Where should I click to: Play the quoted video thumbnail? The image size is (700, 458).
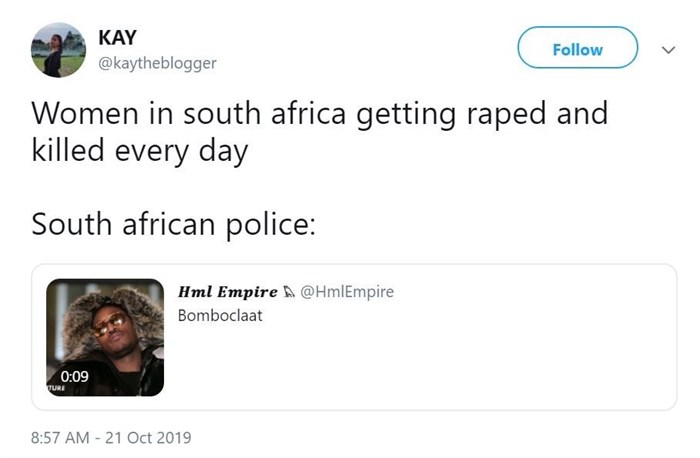[105, 337]
